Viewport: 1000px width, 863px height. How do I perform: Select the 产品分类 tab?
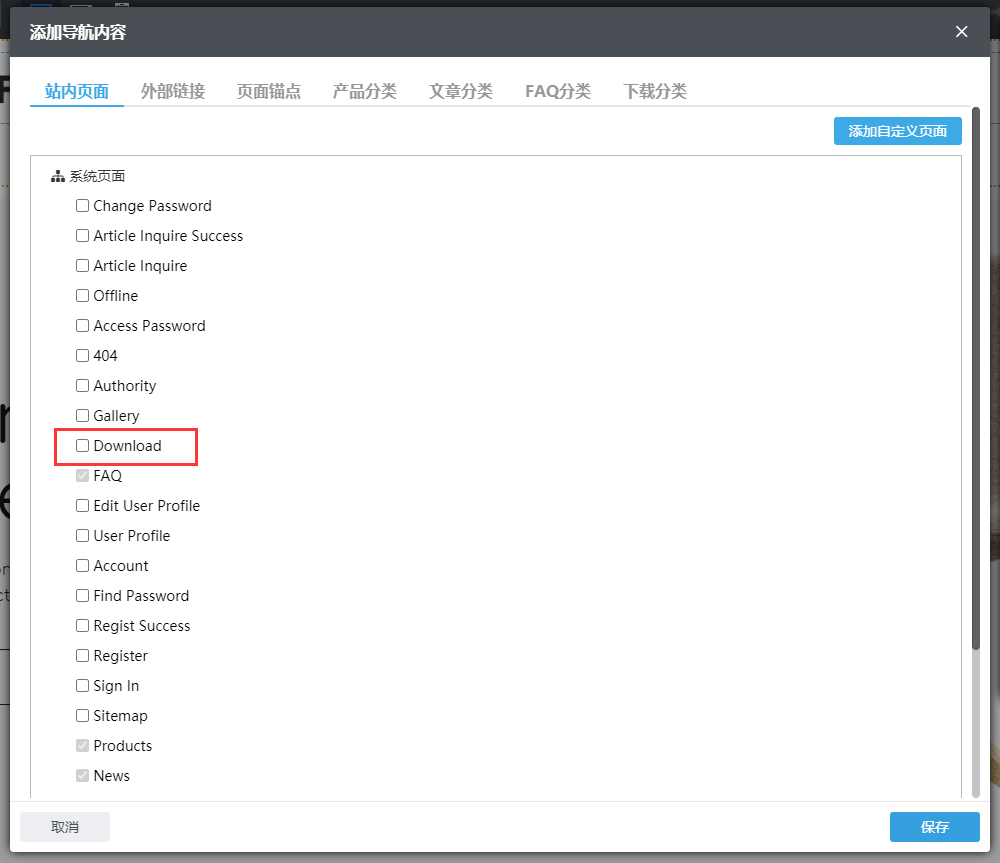[x=364, y=91]
